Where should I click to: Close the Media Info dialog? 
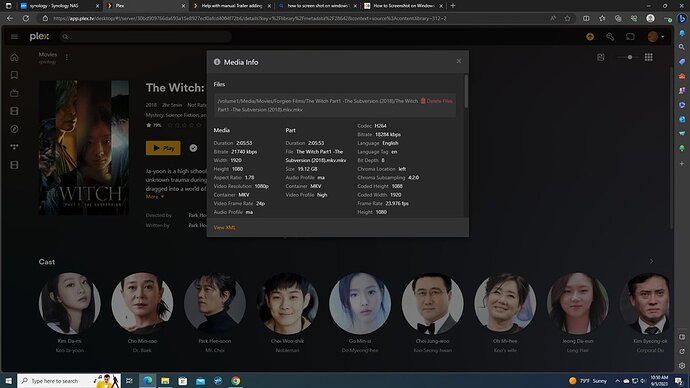click(459, 61)
